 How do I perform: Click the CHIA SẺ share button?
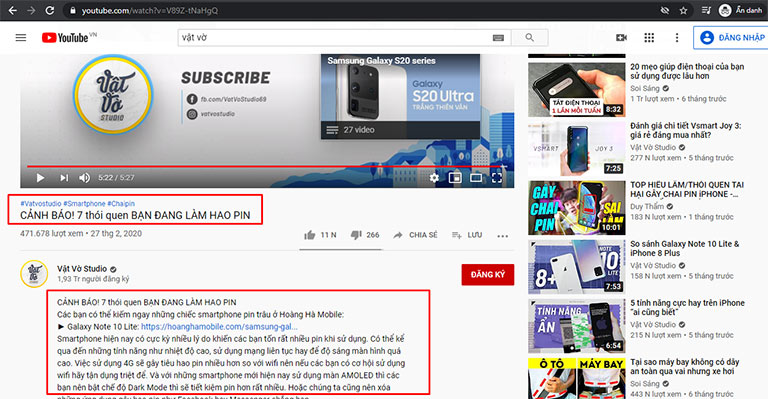point(415,235)
